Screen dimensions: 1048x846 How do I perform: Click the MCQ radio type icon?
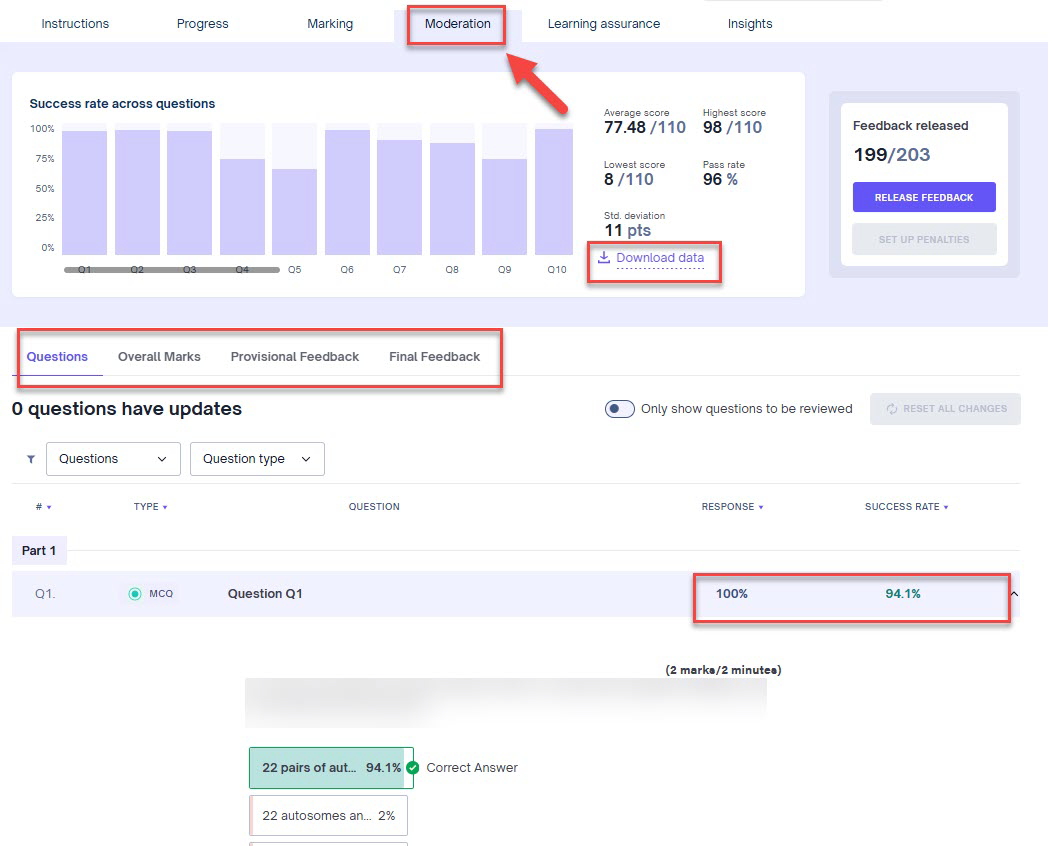point(135,594)
